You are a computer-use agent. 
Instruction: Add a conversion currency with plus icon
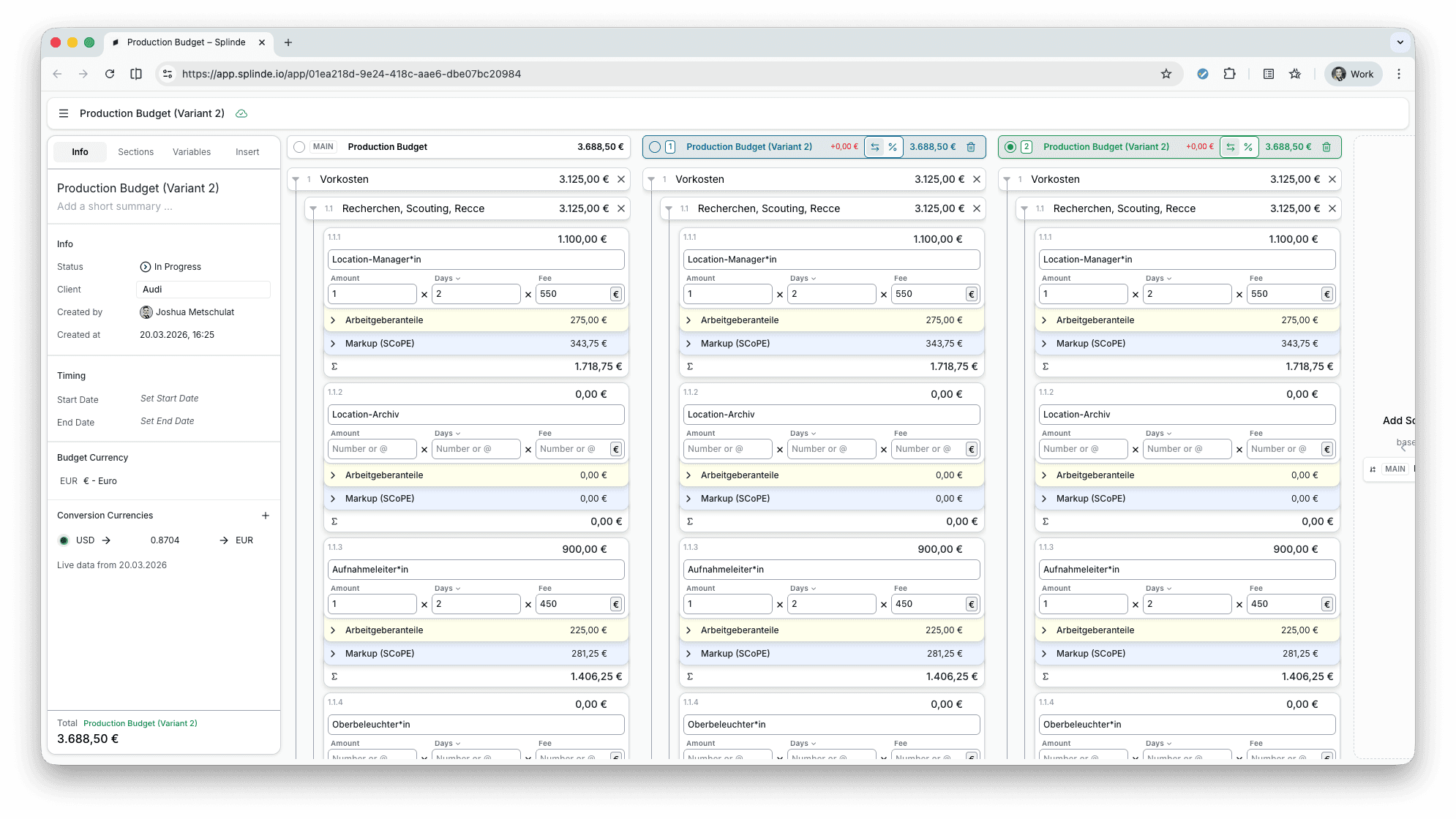266,516
